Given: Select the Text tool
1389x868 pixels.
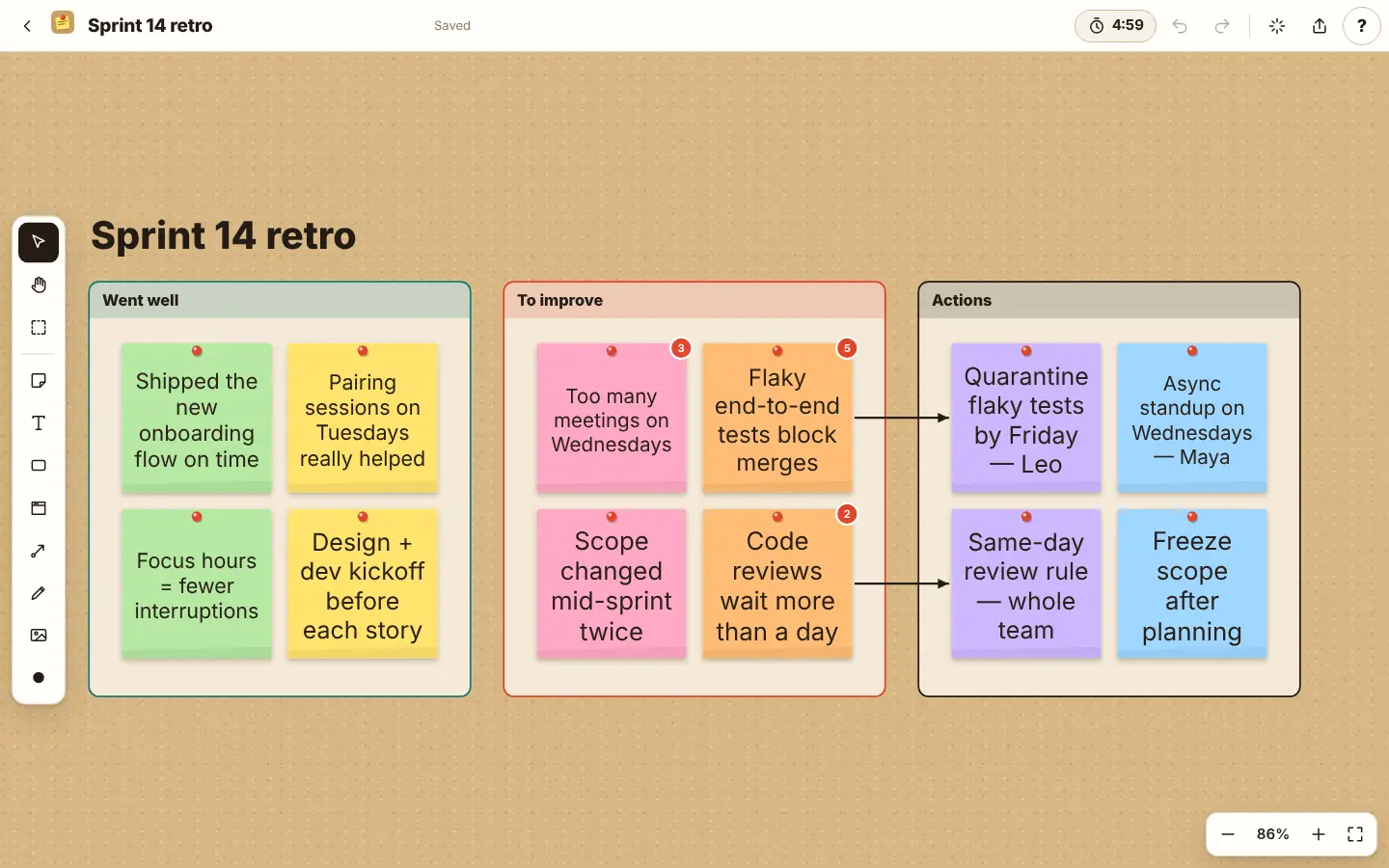Looking at the screenshot, I should click(39, 423).
